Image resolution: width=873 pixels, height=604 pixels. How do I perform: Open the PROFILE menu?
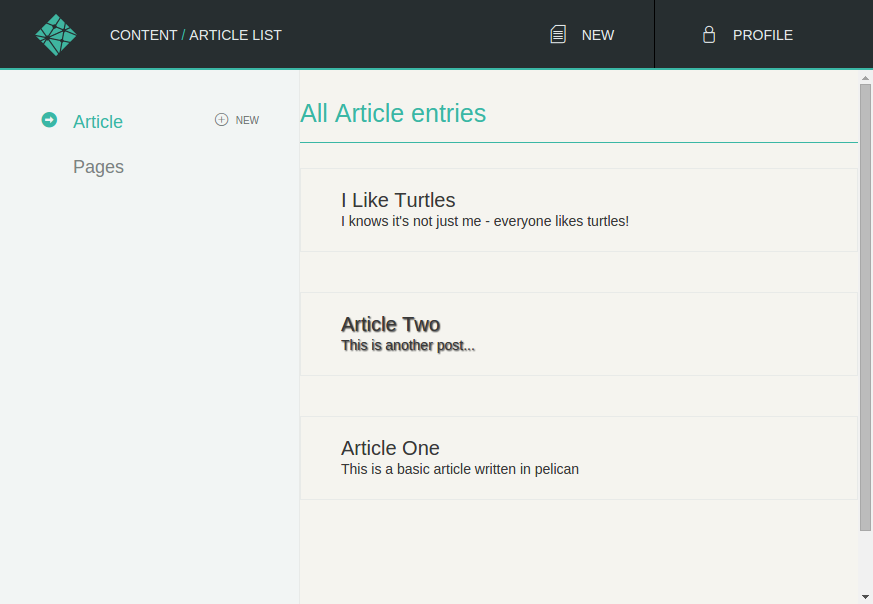tap(762, 34)
